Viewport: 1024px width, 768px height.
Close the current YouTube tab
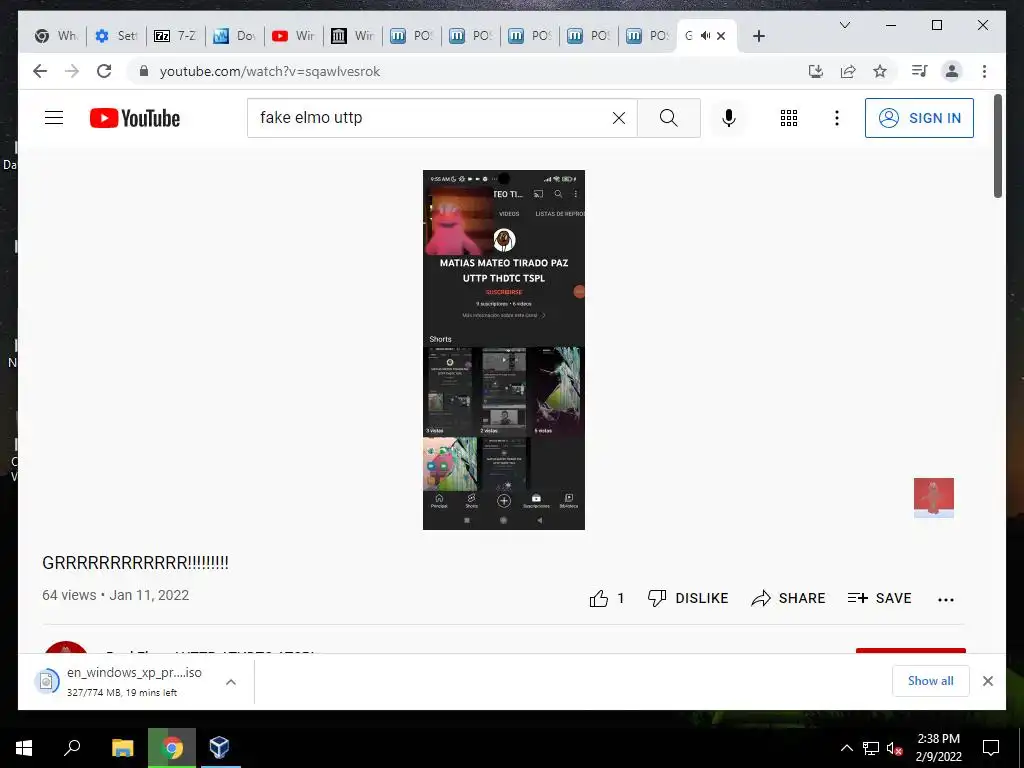pyautogui.click(x=721, y=36)
